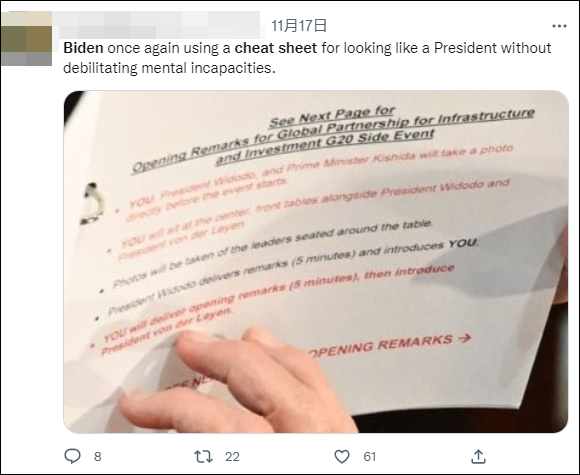Click the bold word Biden

[x=83, y=48]
